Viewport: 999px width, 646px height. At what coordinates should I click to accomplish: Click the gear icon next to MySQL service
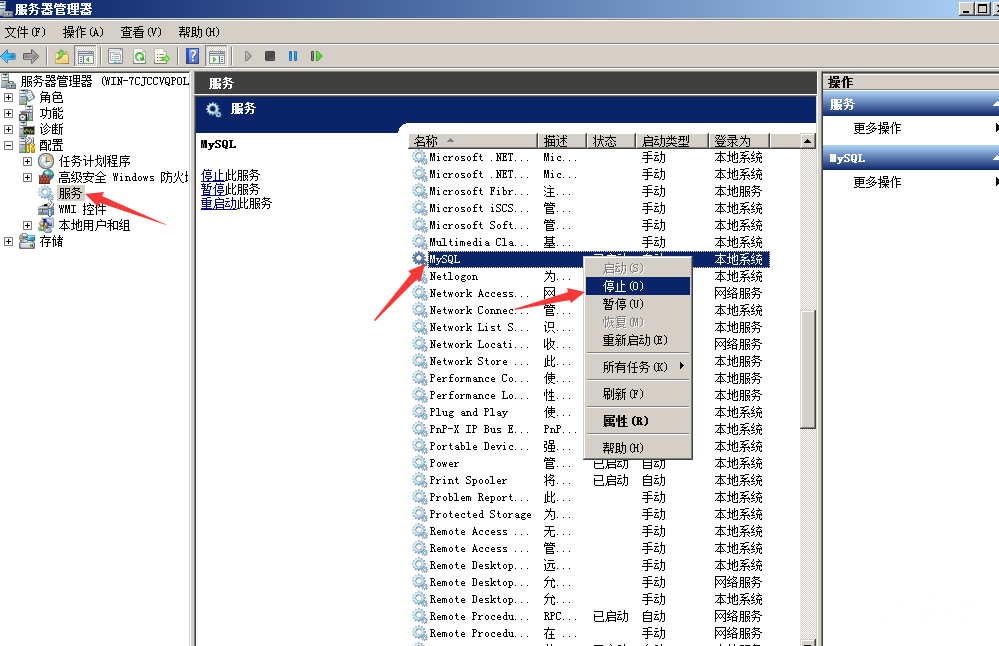point(420,259)
